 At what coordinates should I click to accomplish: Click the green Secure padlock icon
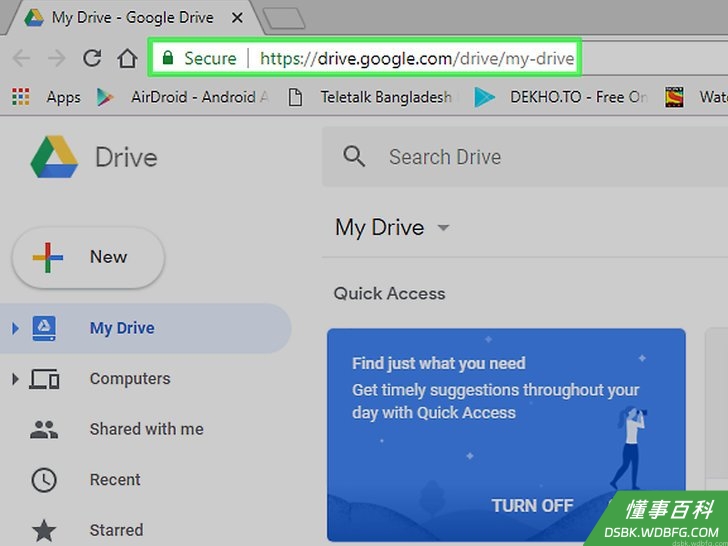coord(168,58)
